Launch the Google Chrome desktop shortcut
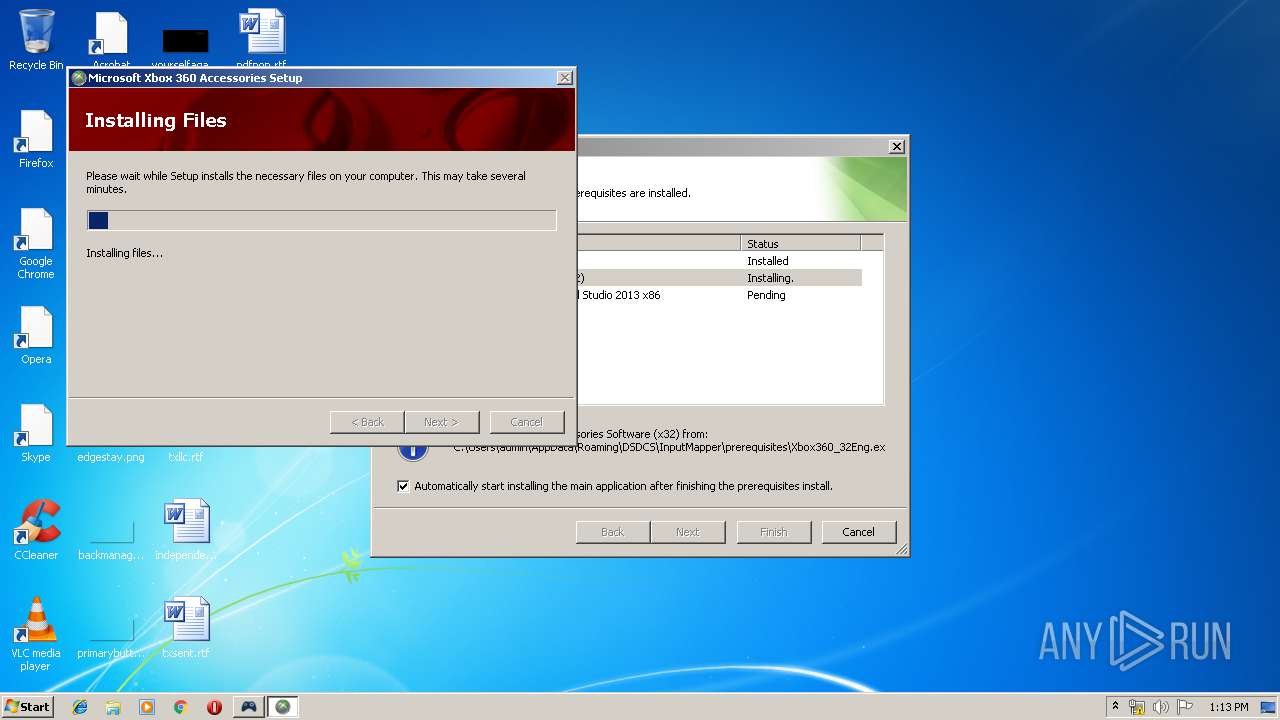1280x720 pixels. 36,243
